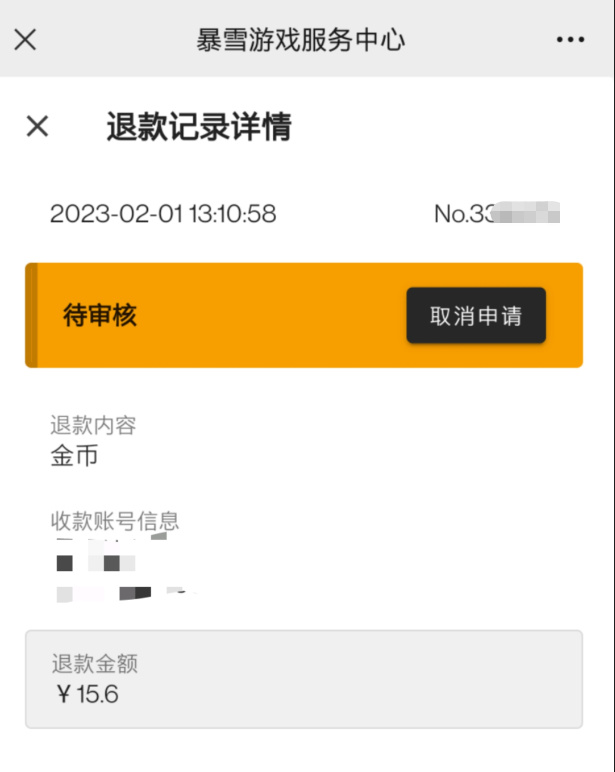The height and width of the screenshot is (772, 615).
Task: Tap the gray 退款金额 summary box
Action: [304, 679]
